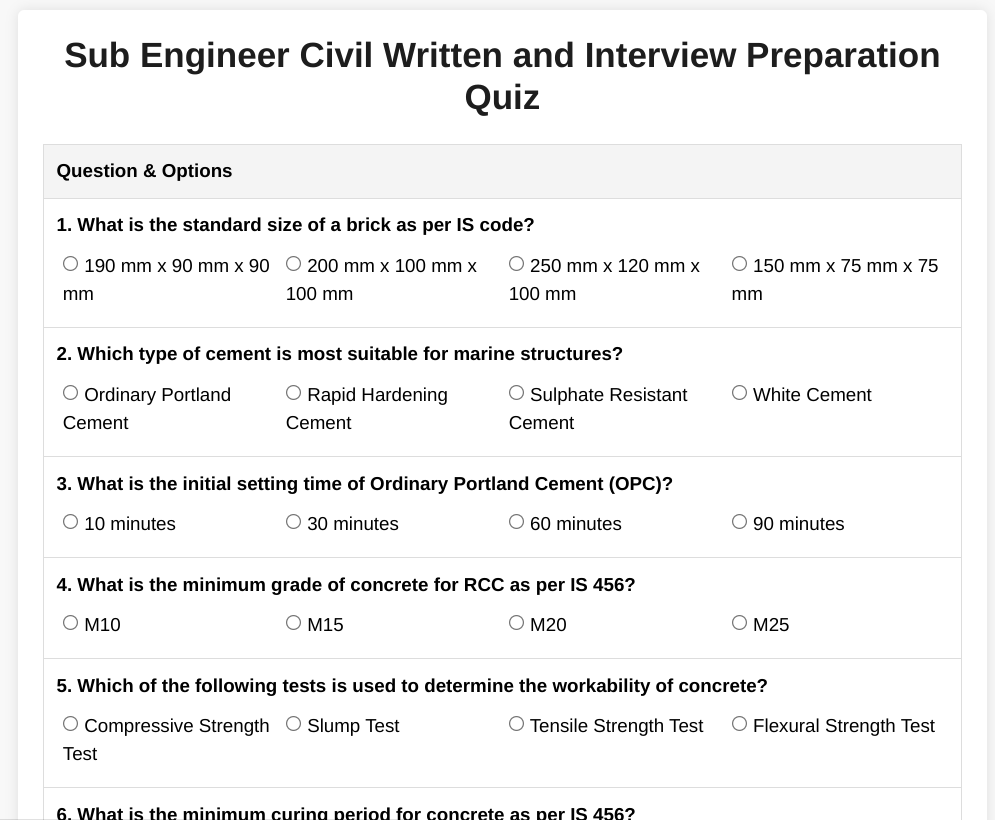Pick M25 concrete grade answer
Viewport: 995px width, 820px height.
coord(739,622)
